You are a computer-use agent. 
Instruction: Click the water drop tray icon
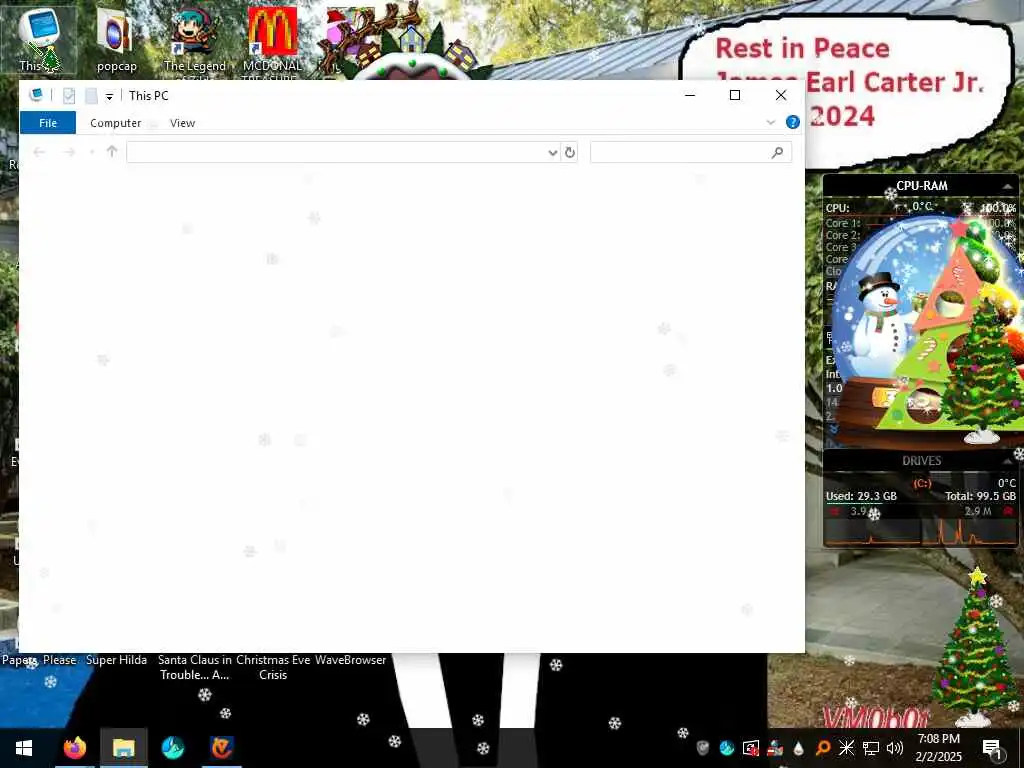coord(799,748)
